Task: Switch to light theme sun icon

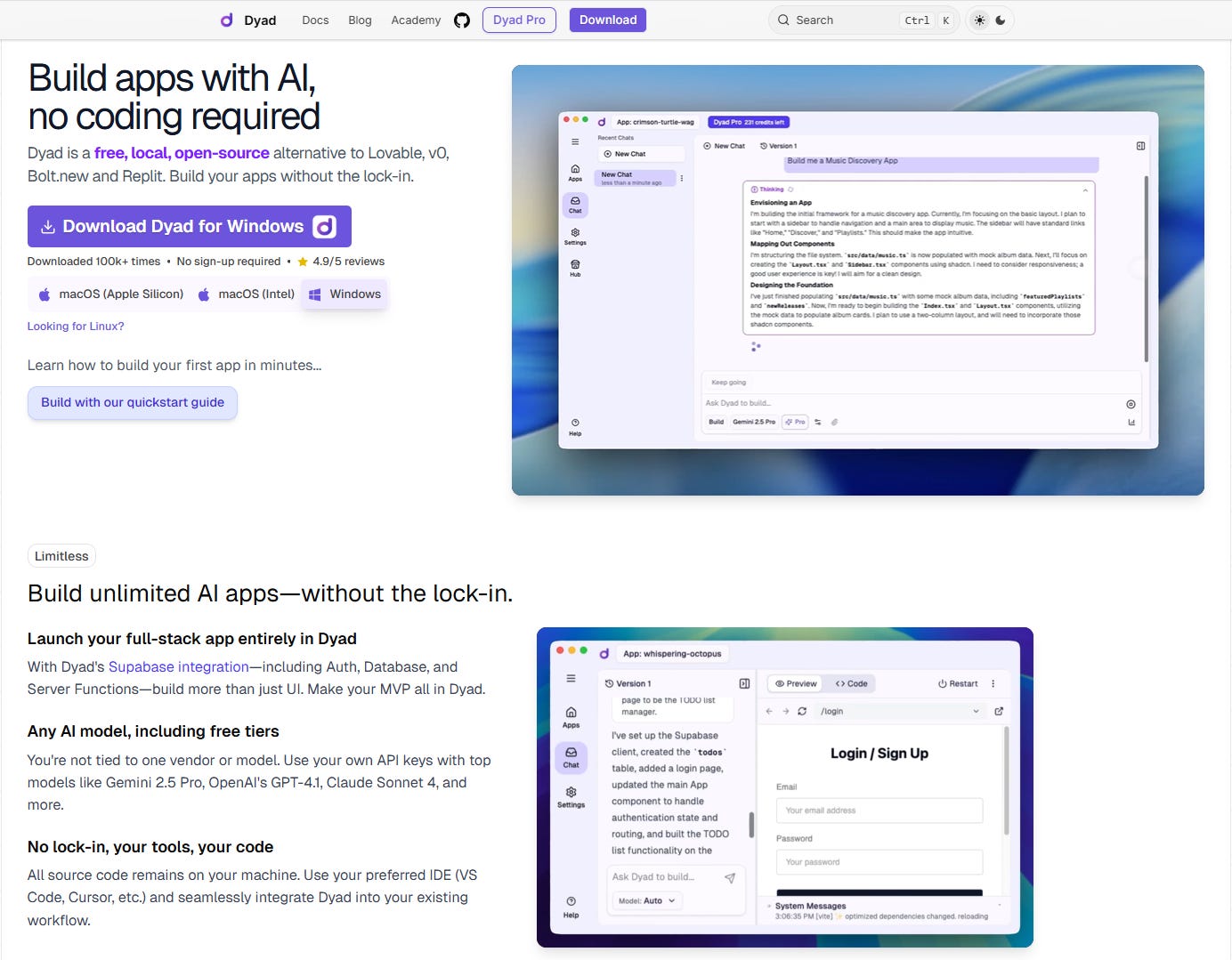Action: [980, 20]
